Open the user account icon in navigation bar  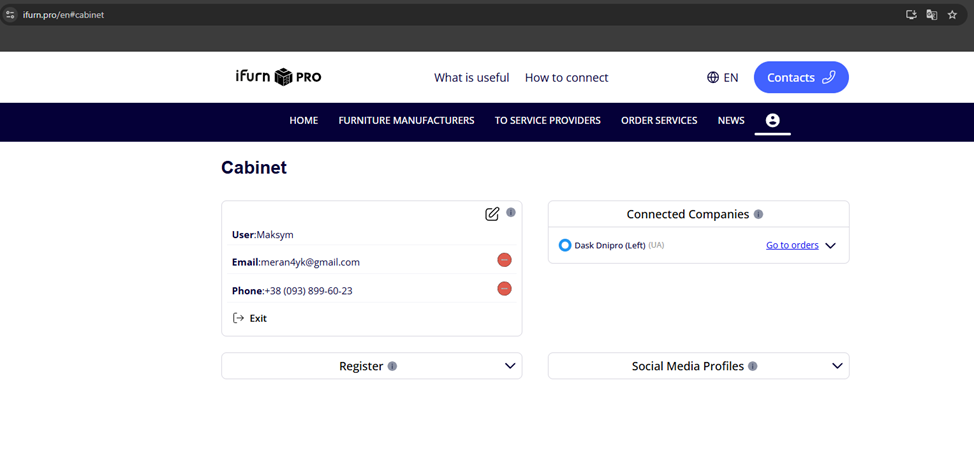pos(772,120)
